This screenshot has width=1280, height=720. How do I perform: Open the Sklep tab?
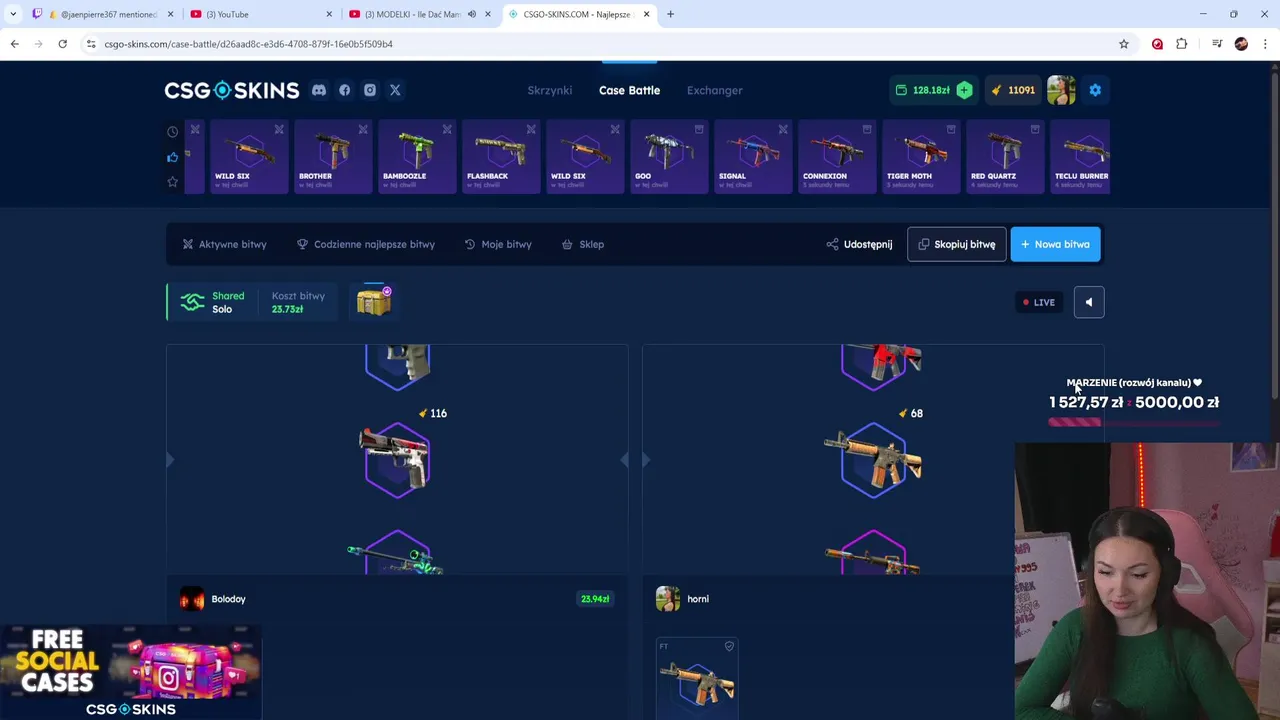click(x=583, y=244)
